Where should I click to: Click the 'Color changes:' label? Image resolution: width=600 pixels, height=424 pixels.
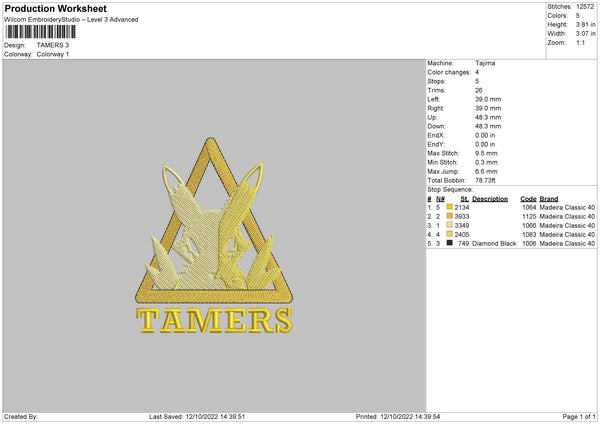pos(449,72)
